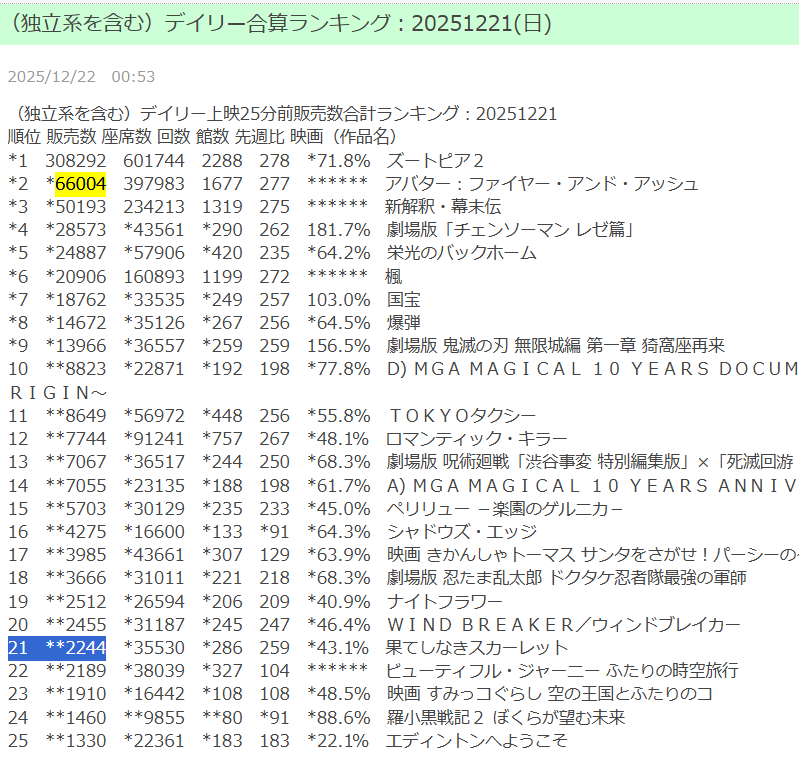This screenshot has height=766, width=799.
Task: Click the timestamp 2025/12/22 00:53
Action: tap(81, 77)
